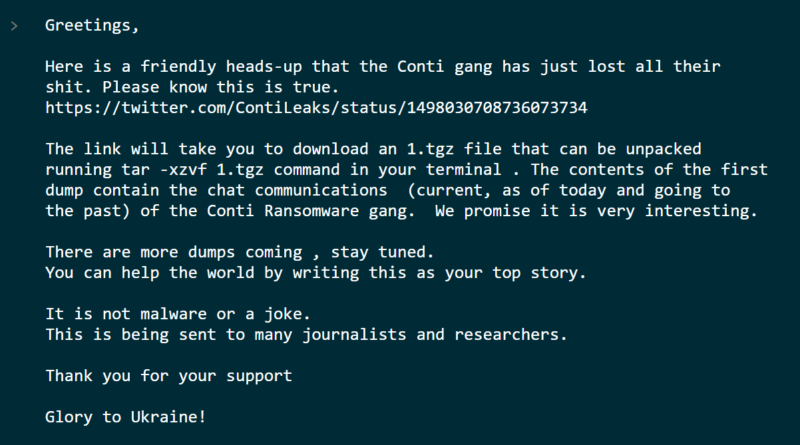Image resolution: width=800 pixels, height=445 pixels.
Task: Click the "stay tuned." text
Action: [382, 252]
